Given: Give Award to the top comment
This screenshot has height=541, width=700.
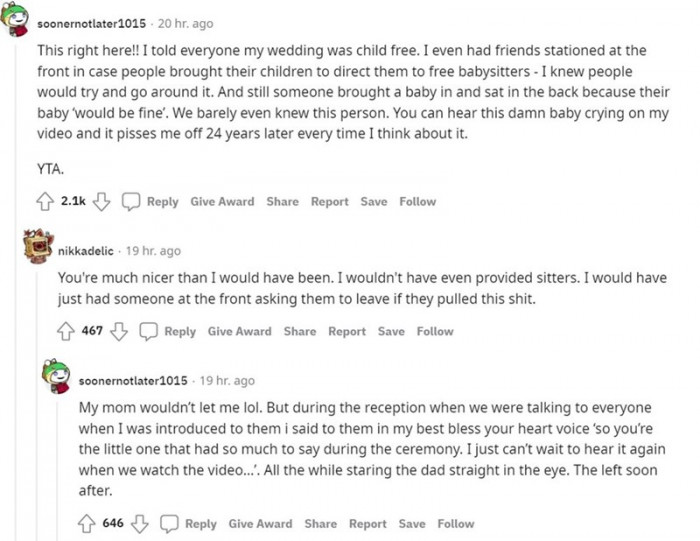Looking at the screenshot, I should click(222, 201).
